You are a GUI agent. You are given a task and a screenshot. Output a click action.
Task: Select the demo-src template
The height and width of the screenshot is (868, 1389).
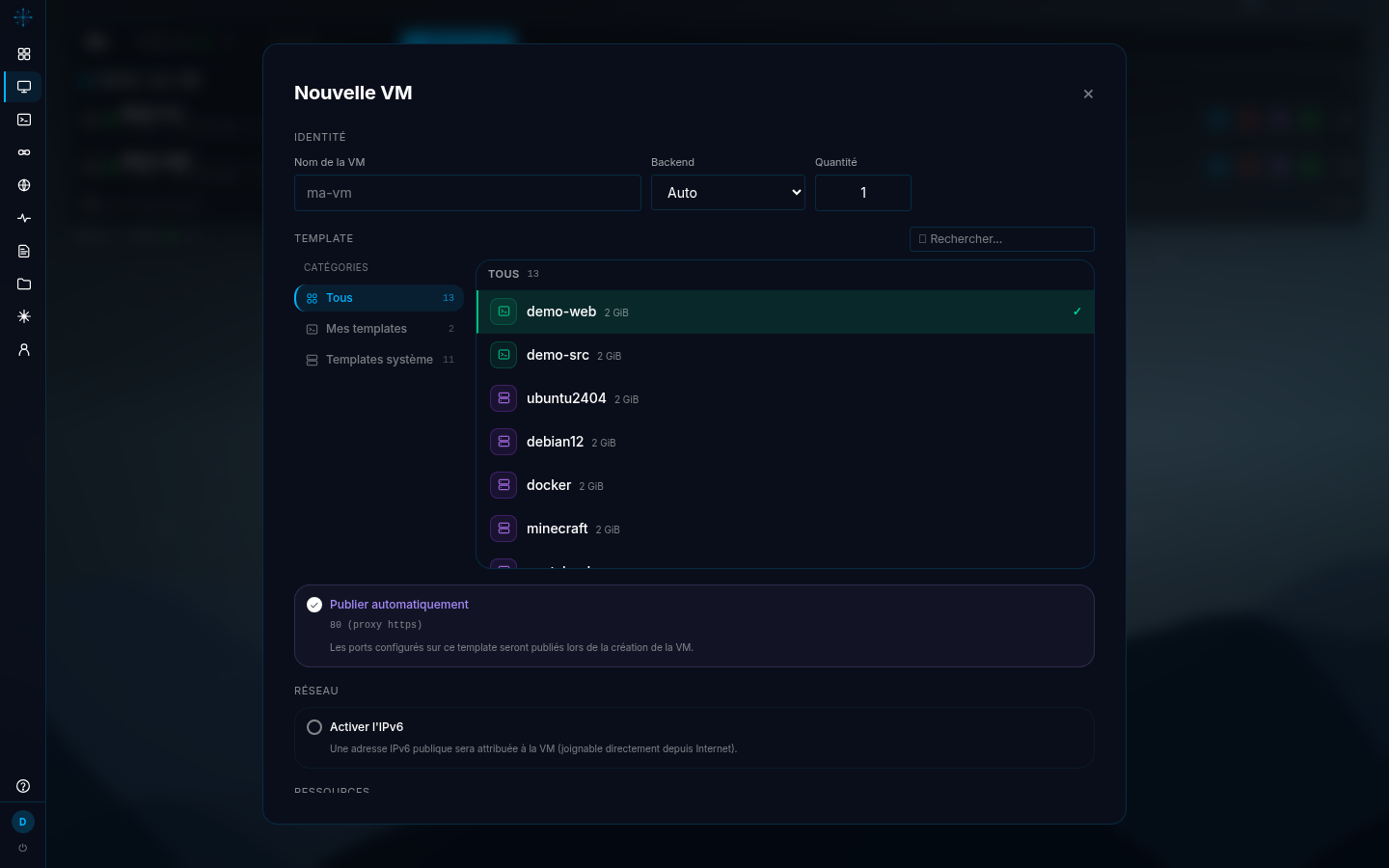[785, 355]
